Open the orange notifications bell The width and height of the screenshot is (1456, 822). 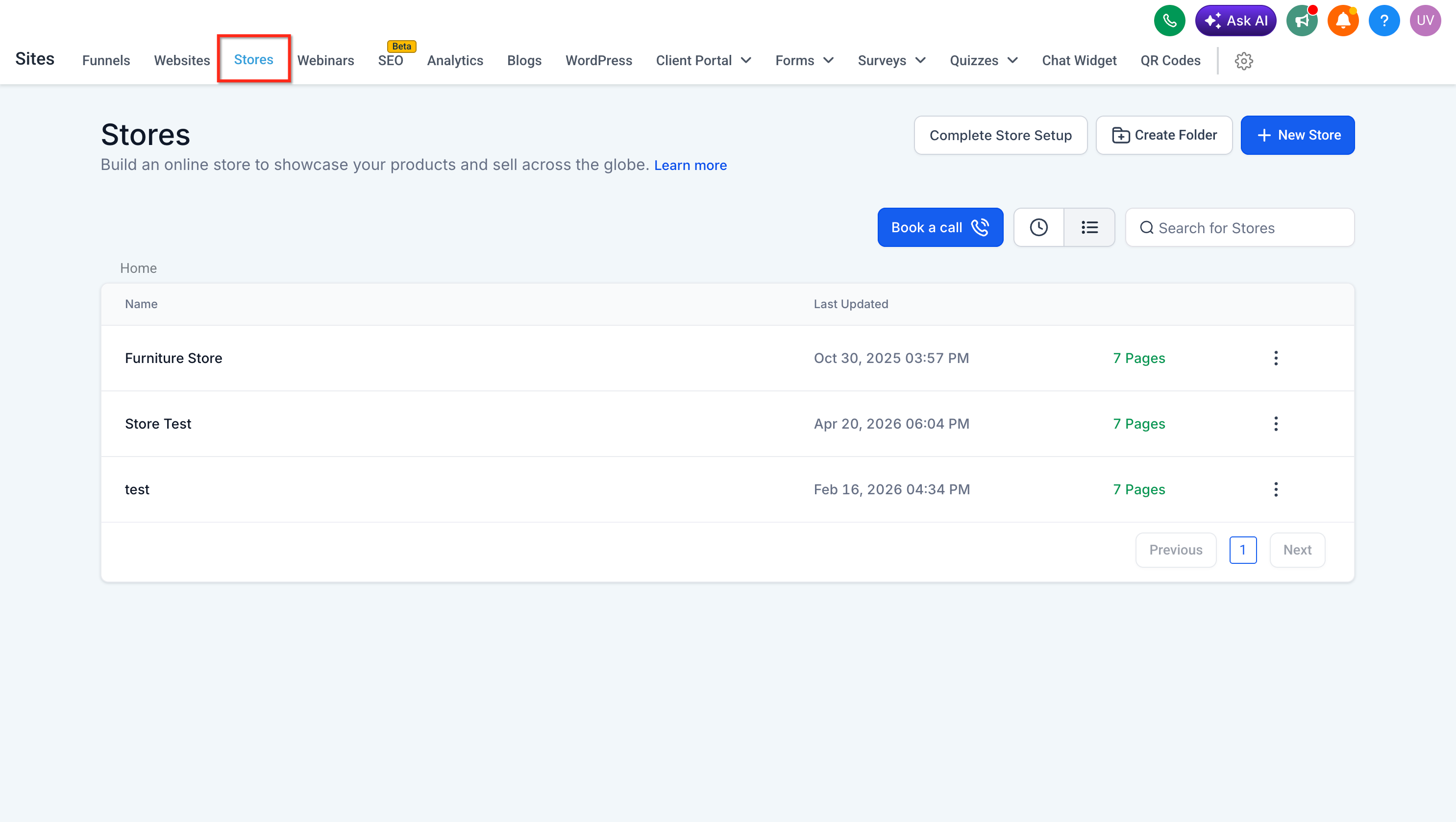coord(1343,21)
